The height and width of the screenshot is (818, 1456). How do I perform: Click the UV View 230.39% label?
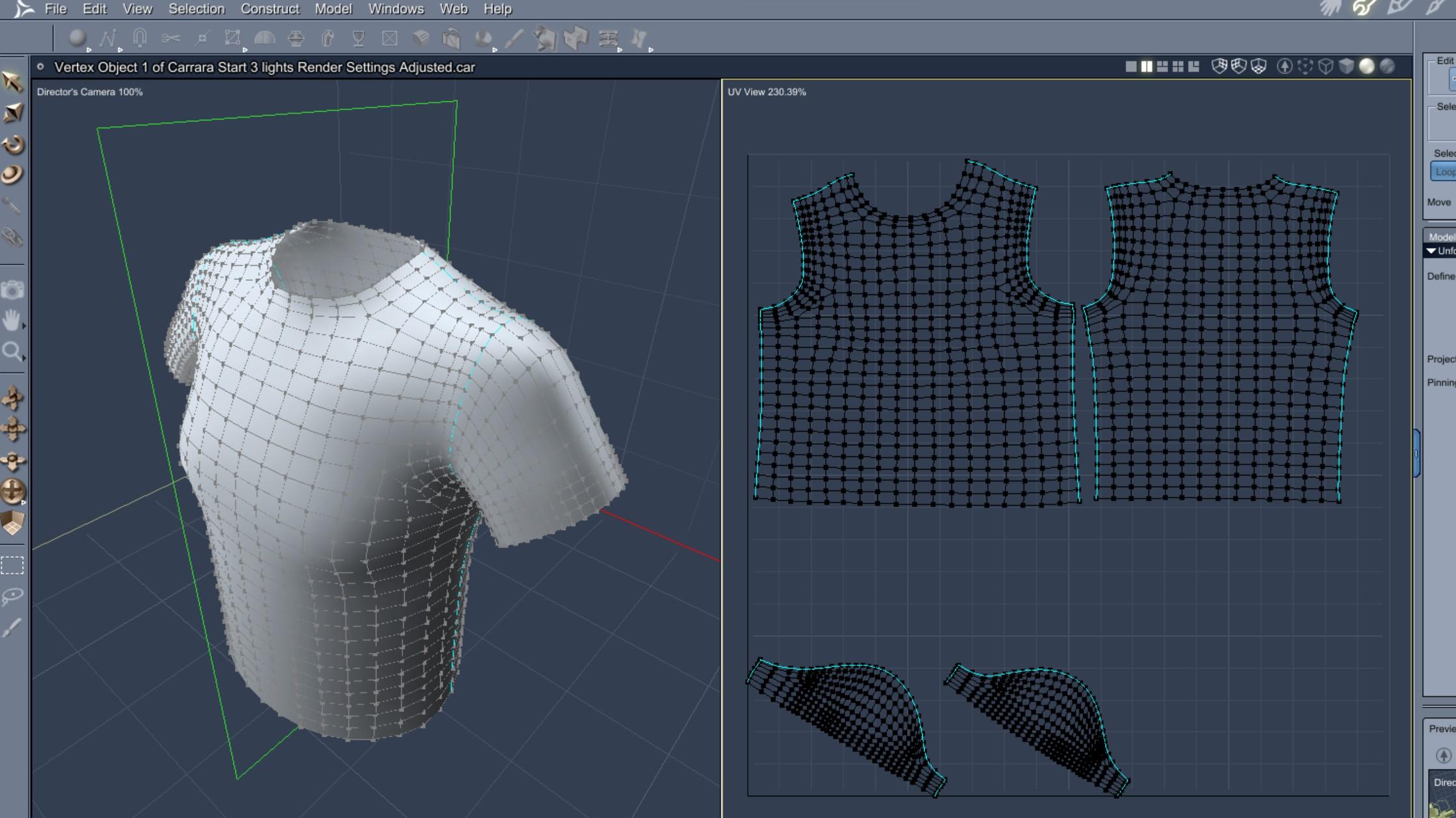(x=767, y=92)
